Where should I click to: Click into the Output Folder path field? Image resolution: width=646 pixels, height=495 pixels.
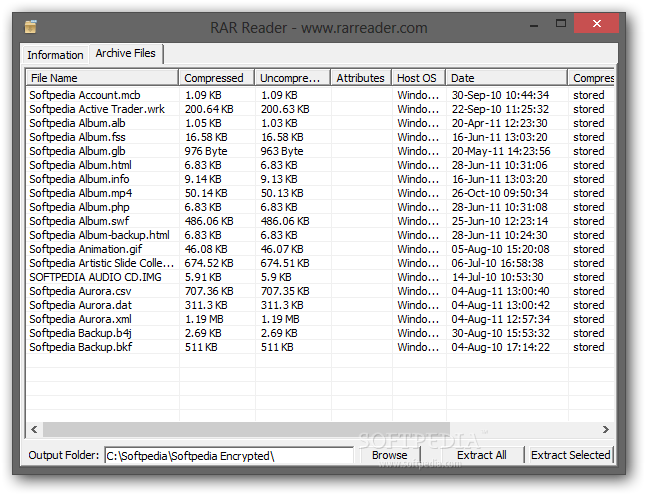(x=229, y=456)
